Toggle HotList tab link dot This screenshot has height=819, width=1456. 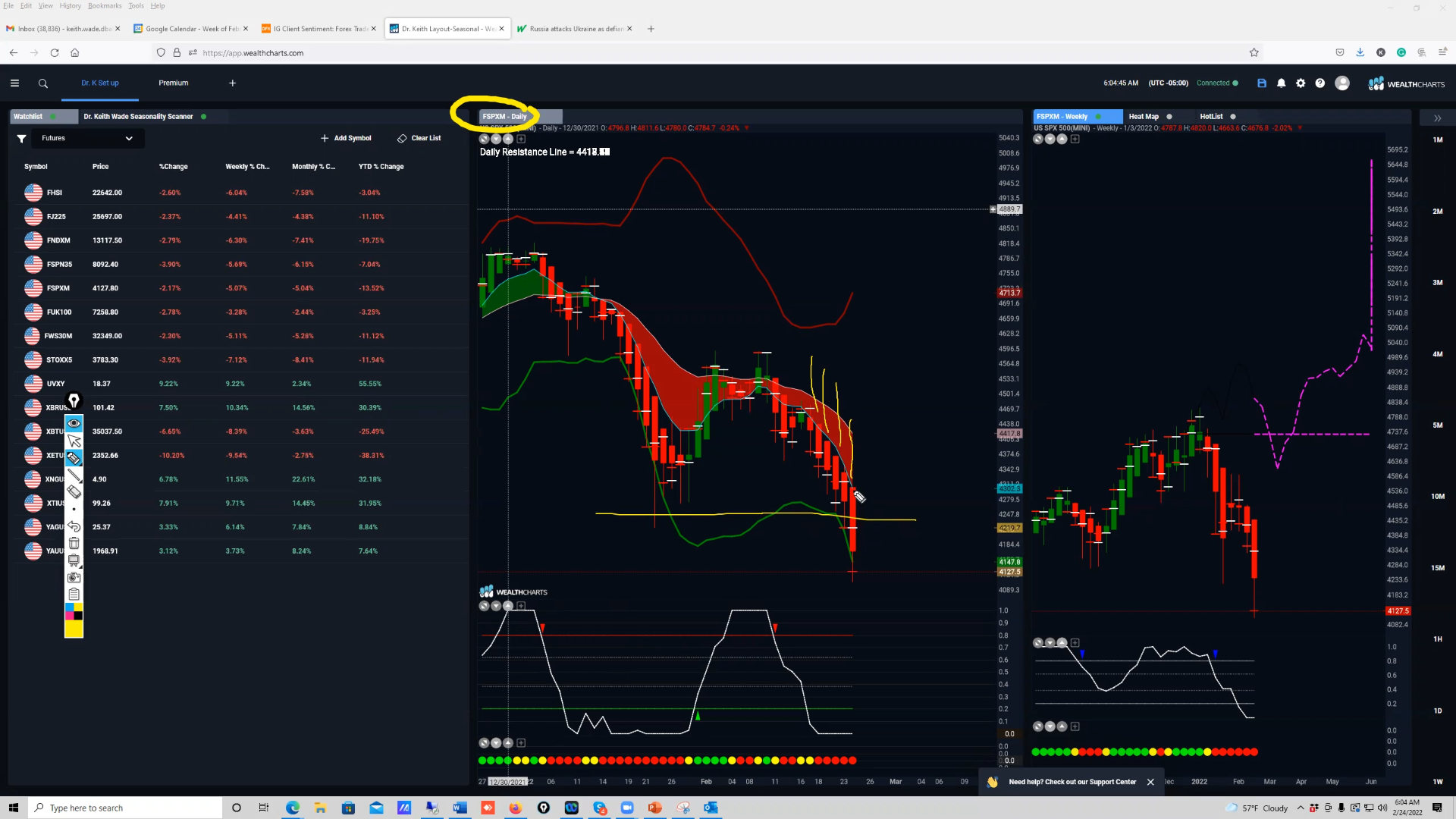tap(1233, 117)
